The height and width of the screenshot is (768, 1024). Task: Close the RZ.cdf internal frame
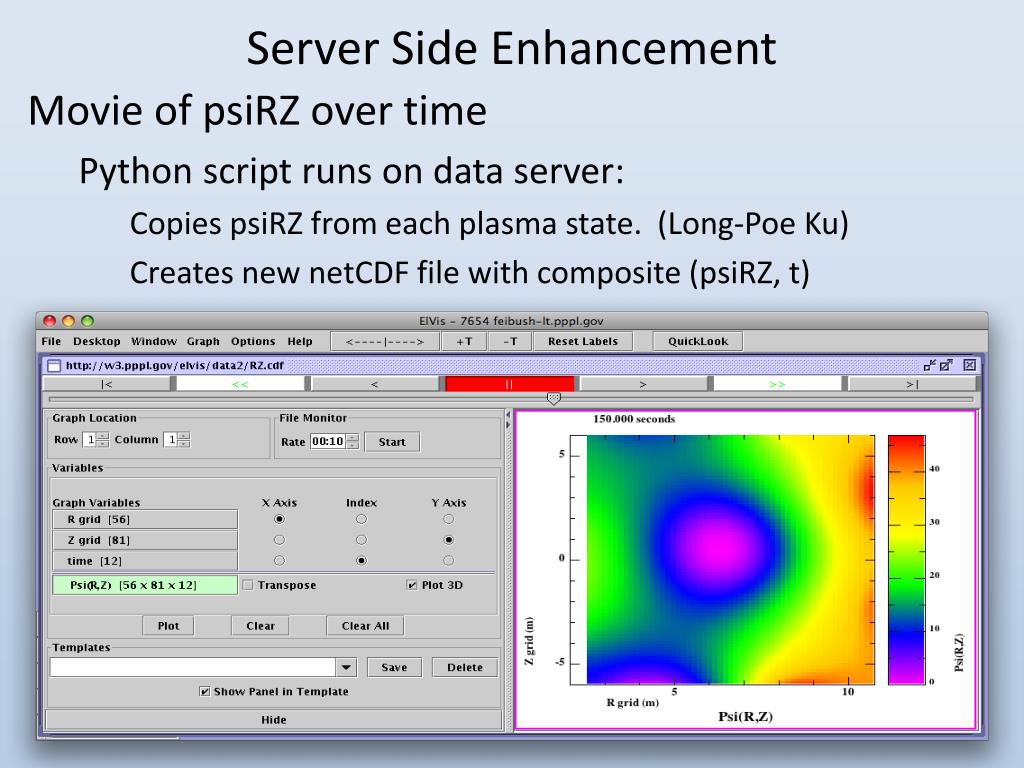click(x=970, y=365)
